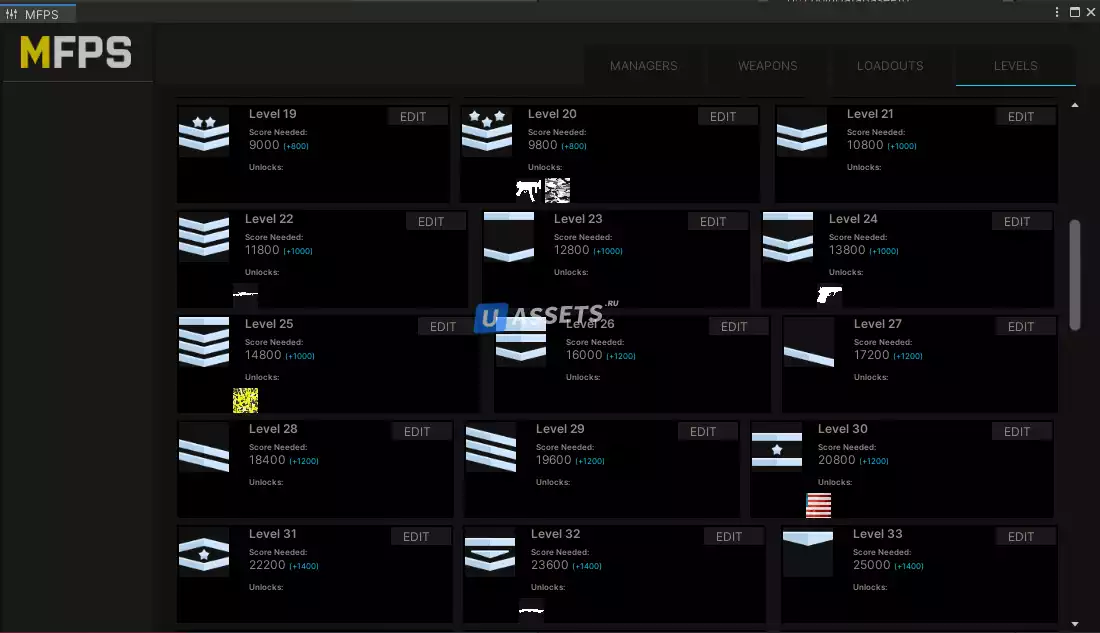1100x633 pixels.
Task: Click the Level 30 star bar badge
Action: [x=777, y=447]
